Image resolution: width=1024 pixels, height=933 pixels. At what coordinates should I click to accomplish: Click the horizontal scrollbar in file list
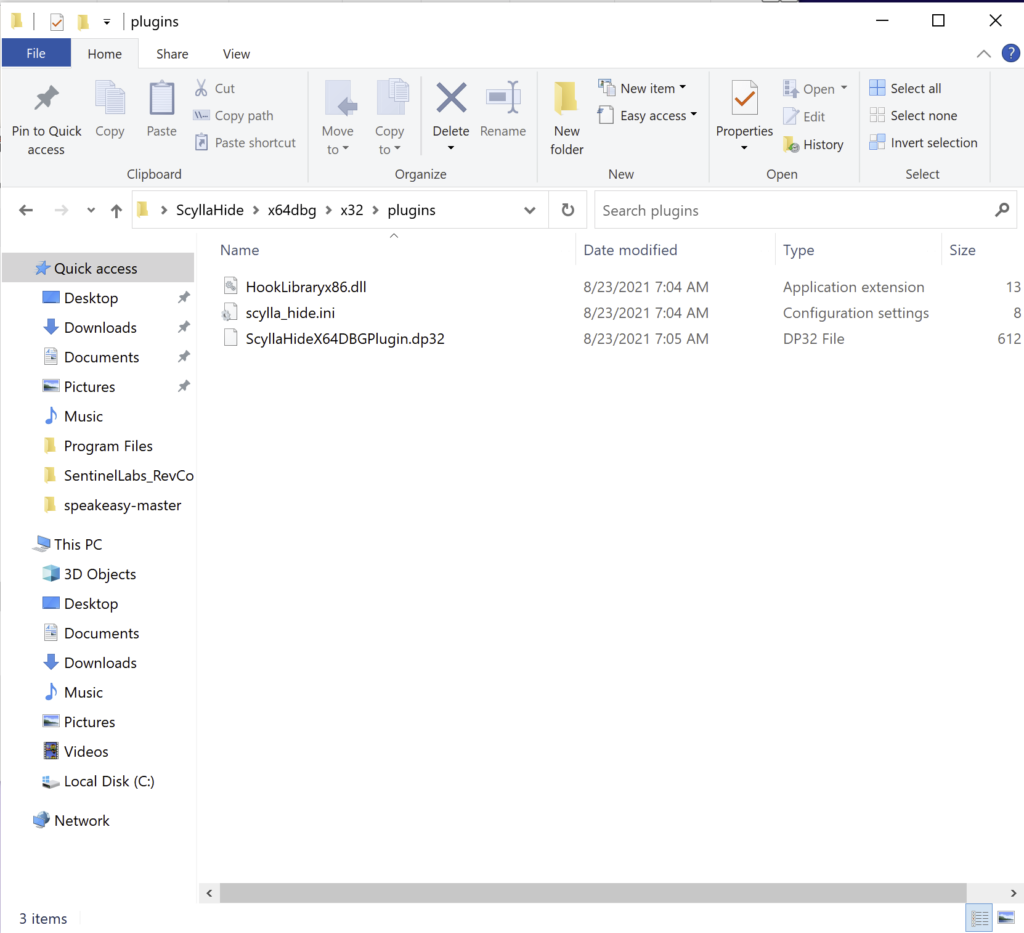[x=590, y=892]
